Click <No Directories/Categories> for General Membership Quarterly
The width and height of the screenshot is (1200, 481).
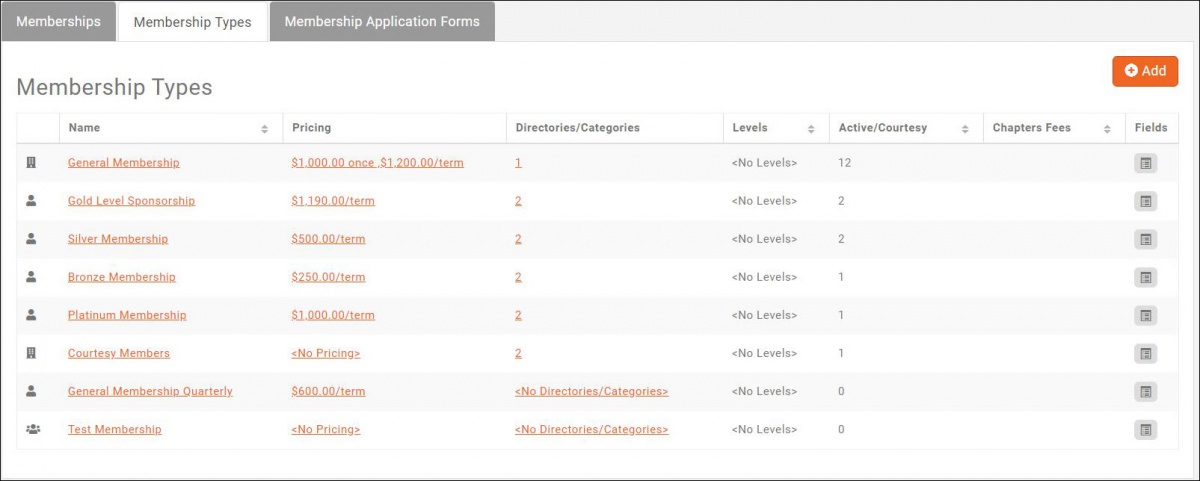coord(591,390)
